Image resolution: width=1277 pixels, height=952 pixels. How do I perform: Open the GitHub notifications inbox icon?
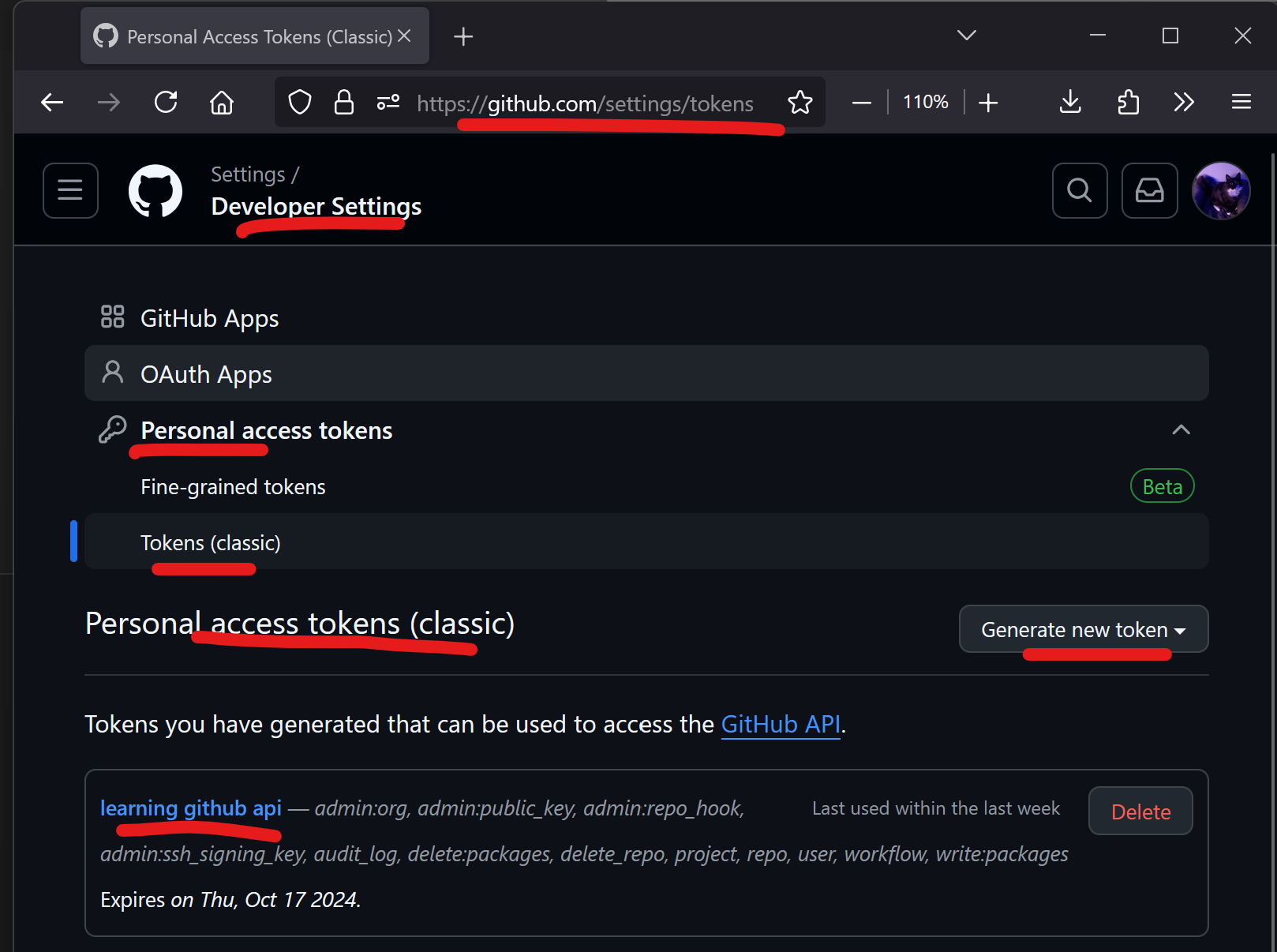point(1150,190)
